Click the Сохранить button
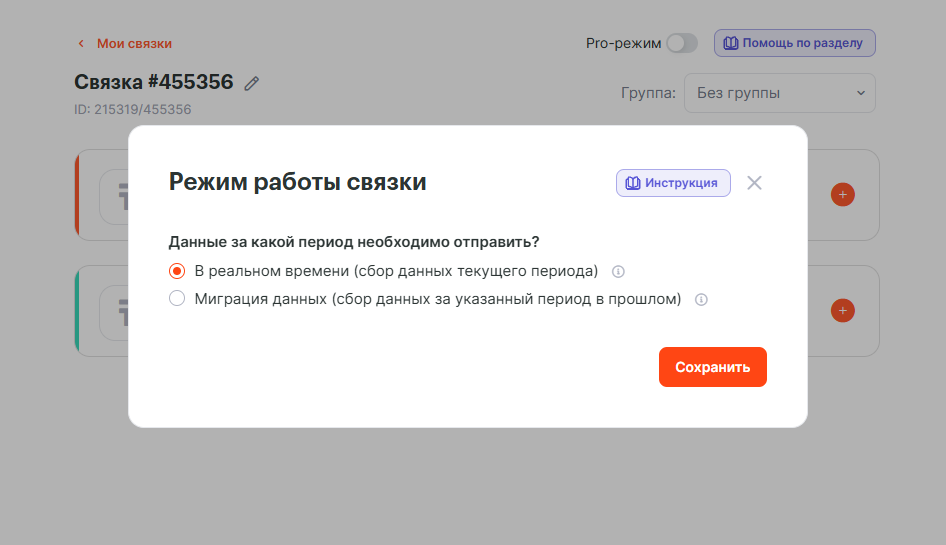Image resolution: width=946 pixels, height=545 pixels. point(712,367)
